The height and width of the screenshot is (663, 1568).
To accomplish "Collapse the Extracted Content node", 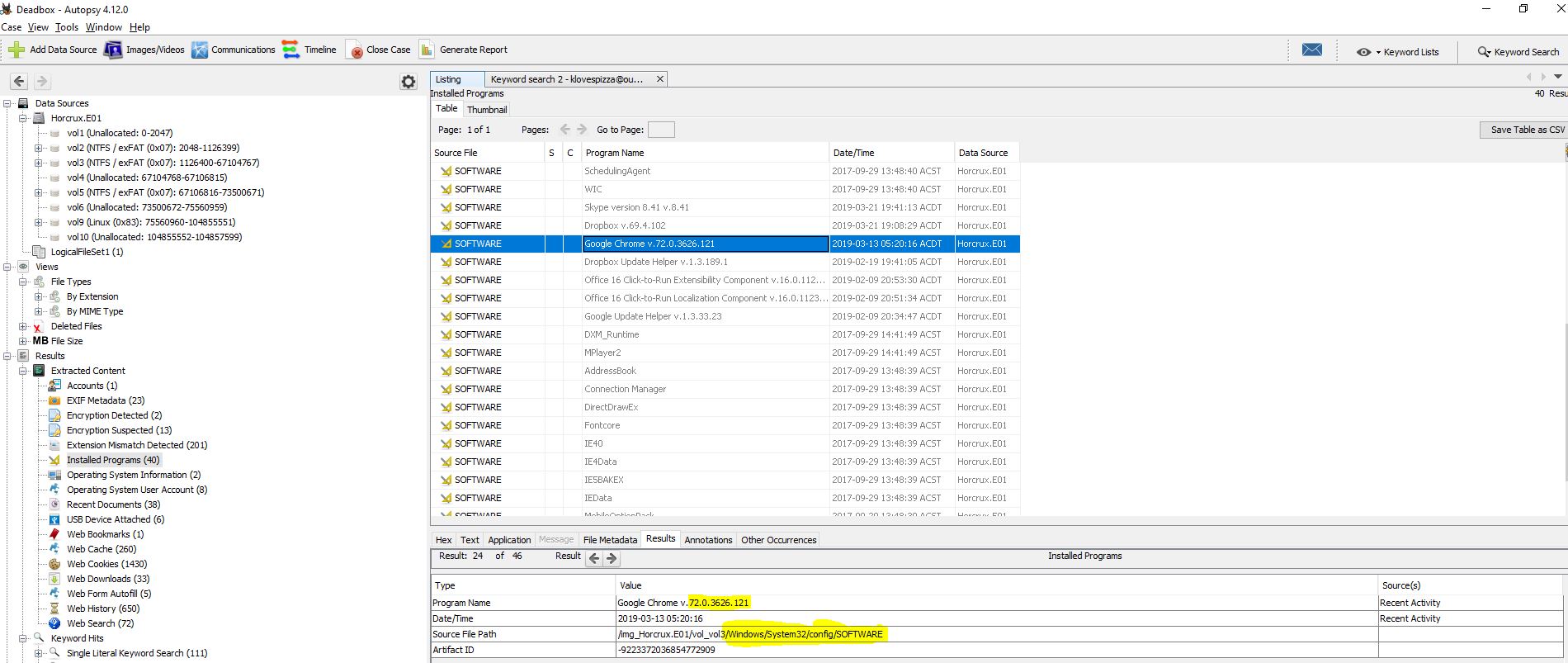I will (x=23, y=371).
